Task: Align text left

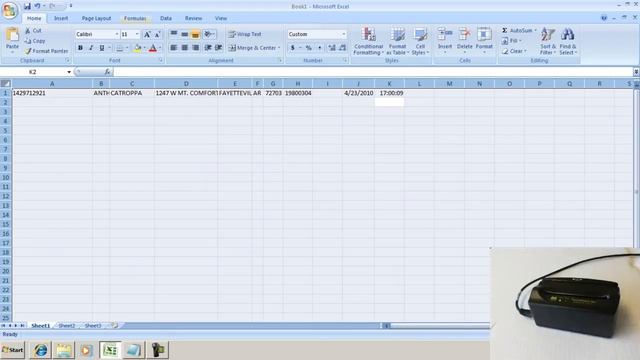Action: pyautogui.click(x=174, y=48)
